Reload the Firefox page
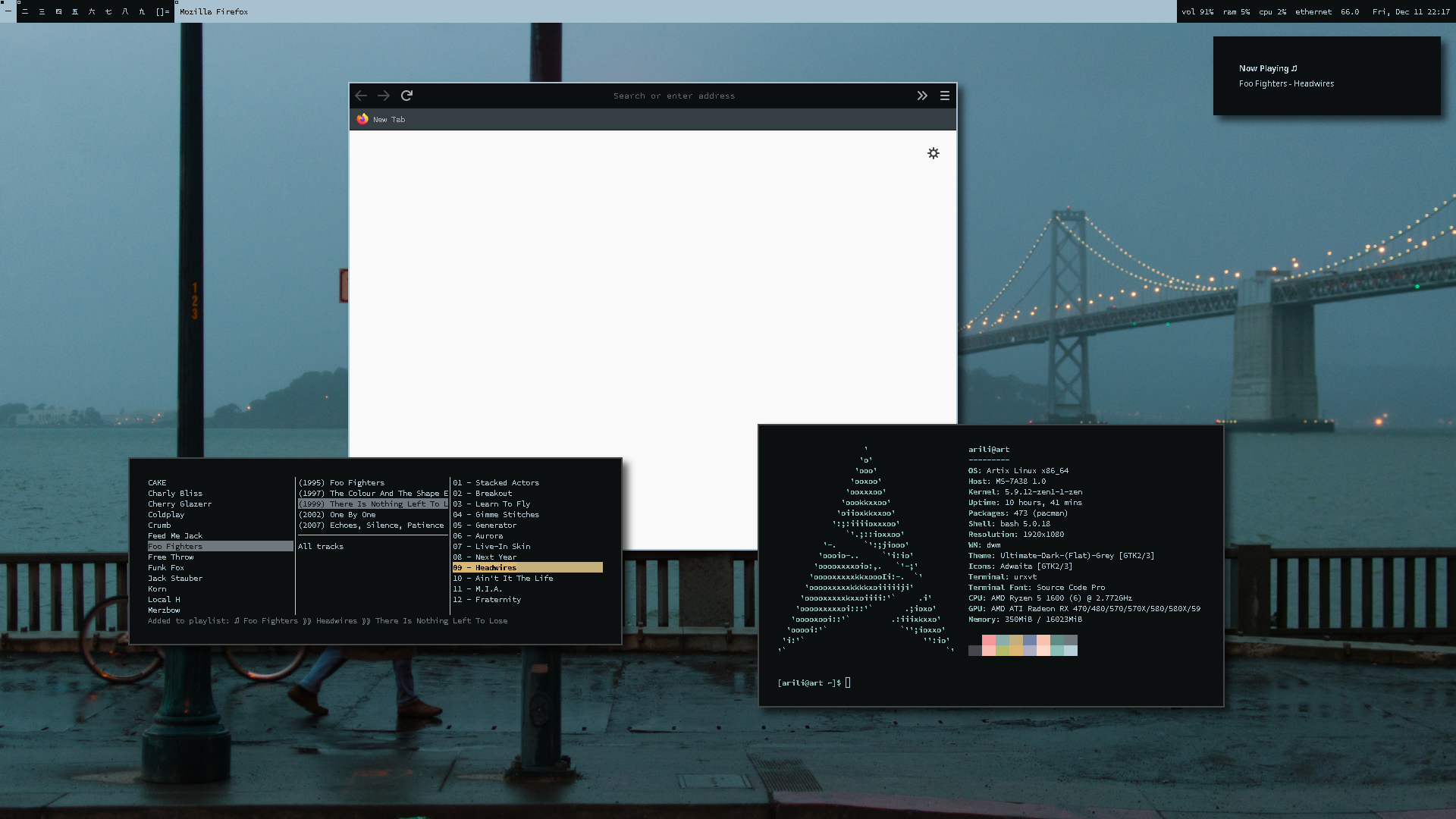Image resolution: width=1456 pixels, height=819 pixels. [x=407, y=96]
